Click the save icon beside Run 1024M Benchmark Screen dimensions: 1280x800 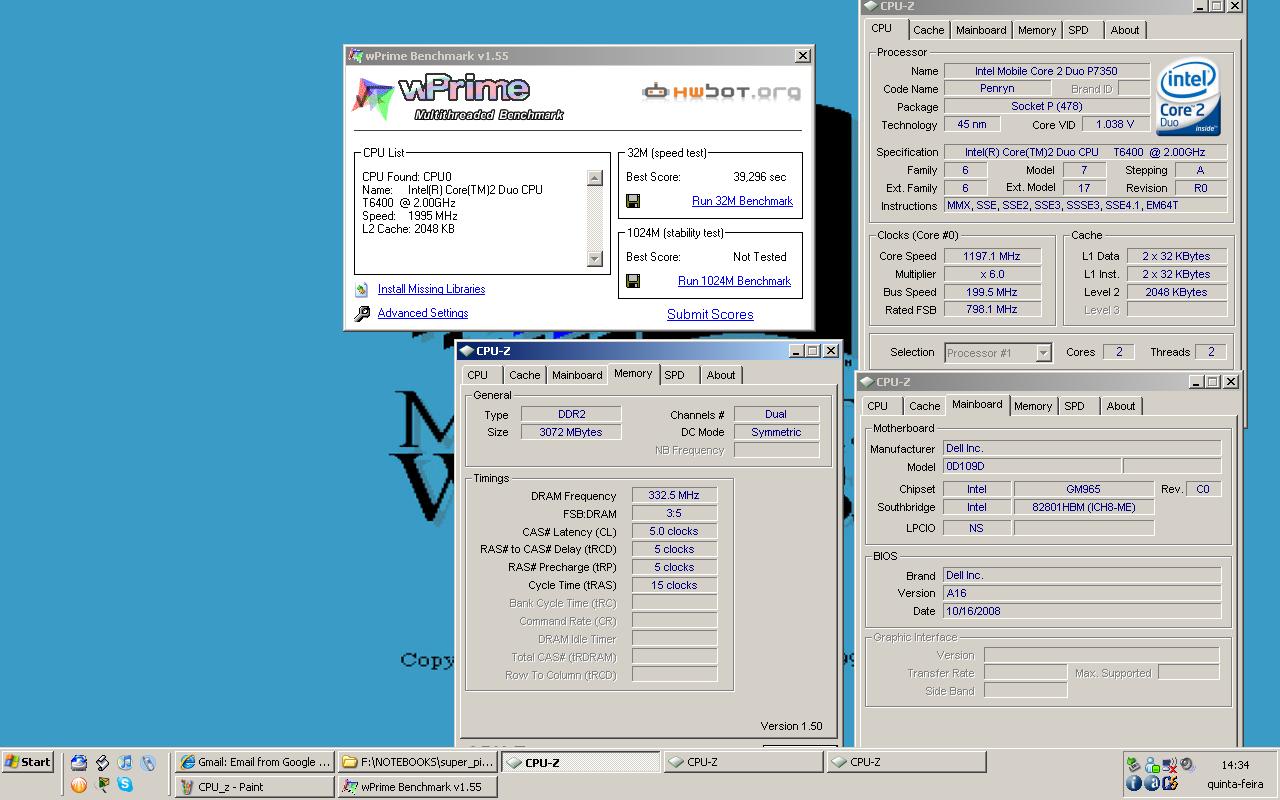pyautogui.click(x=633, y=281)
